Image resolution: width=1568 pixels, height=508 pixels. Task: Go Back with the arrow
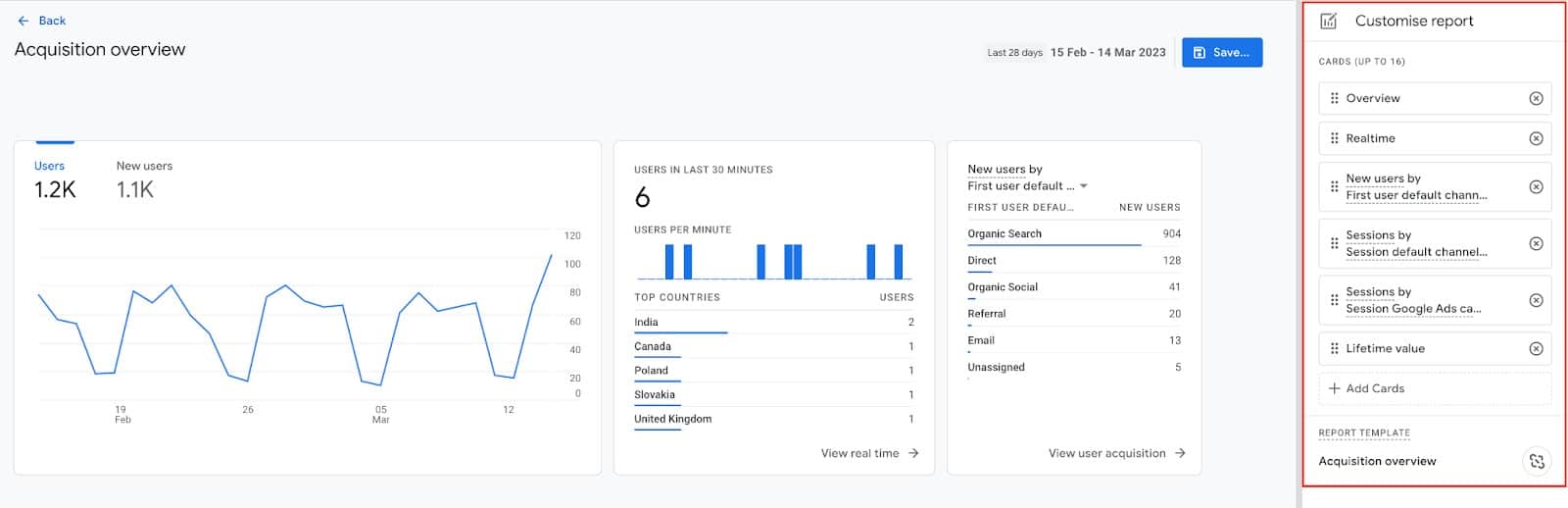pyautogui.click(x=24, y=21)
